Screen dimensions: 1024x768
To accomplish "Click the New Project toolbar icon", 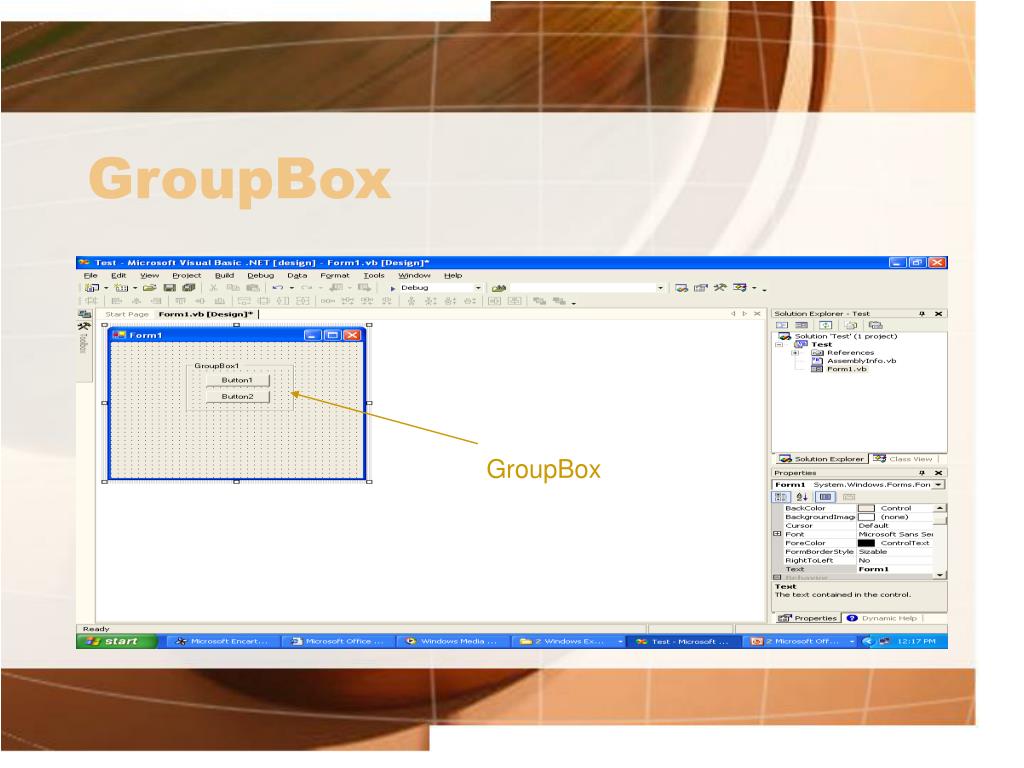I will click(x=92, y=288).
